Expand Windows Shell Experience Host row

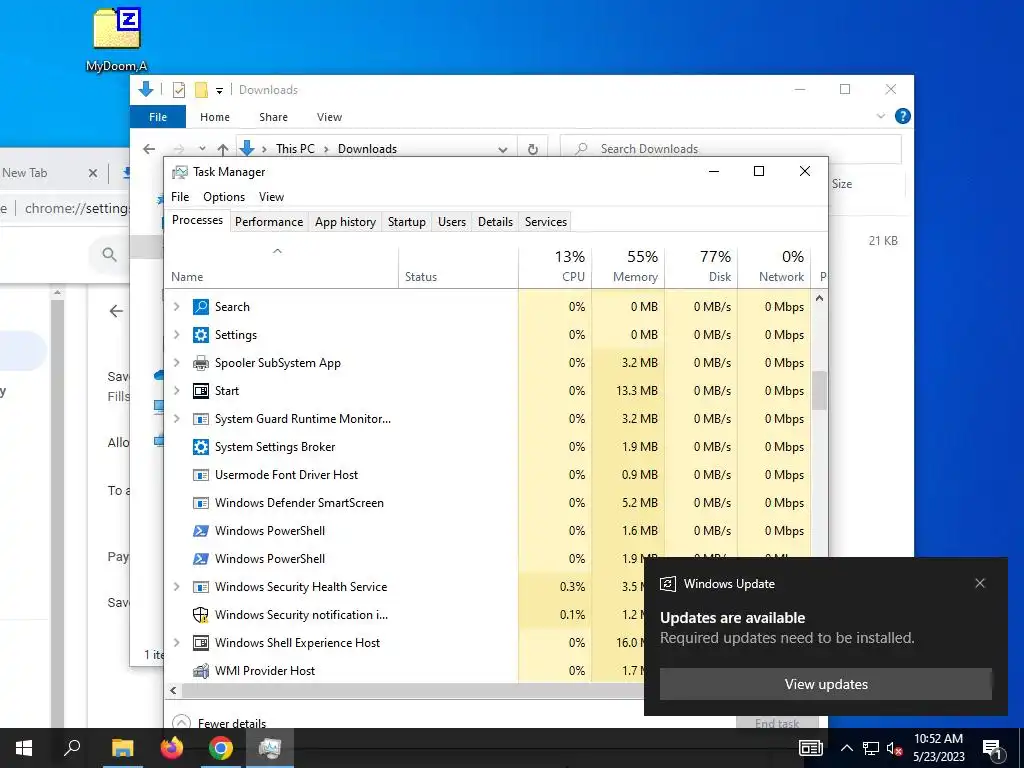pyautogui.click(x=176, y=643)
